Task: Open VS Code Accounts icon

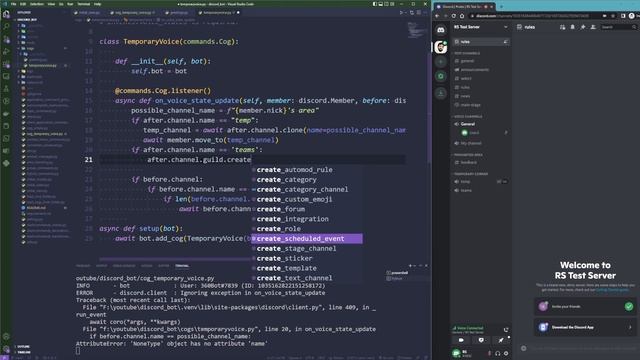Action: click(x=6, y=337)
